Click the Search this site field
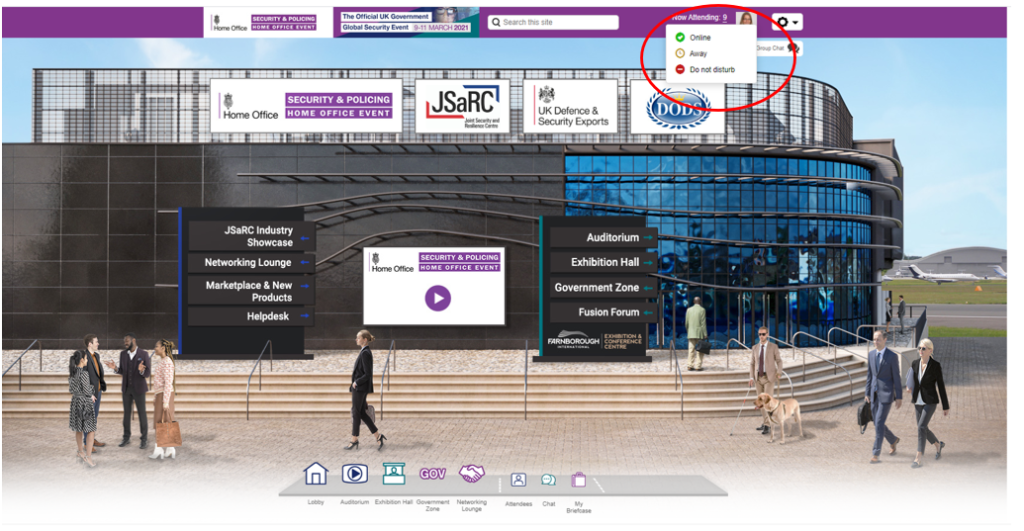 (553, 22)
